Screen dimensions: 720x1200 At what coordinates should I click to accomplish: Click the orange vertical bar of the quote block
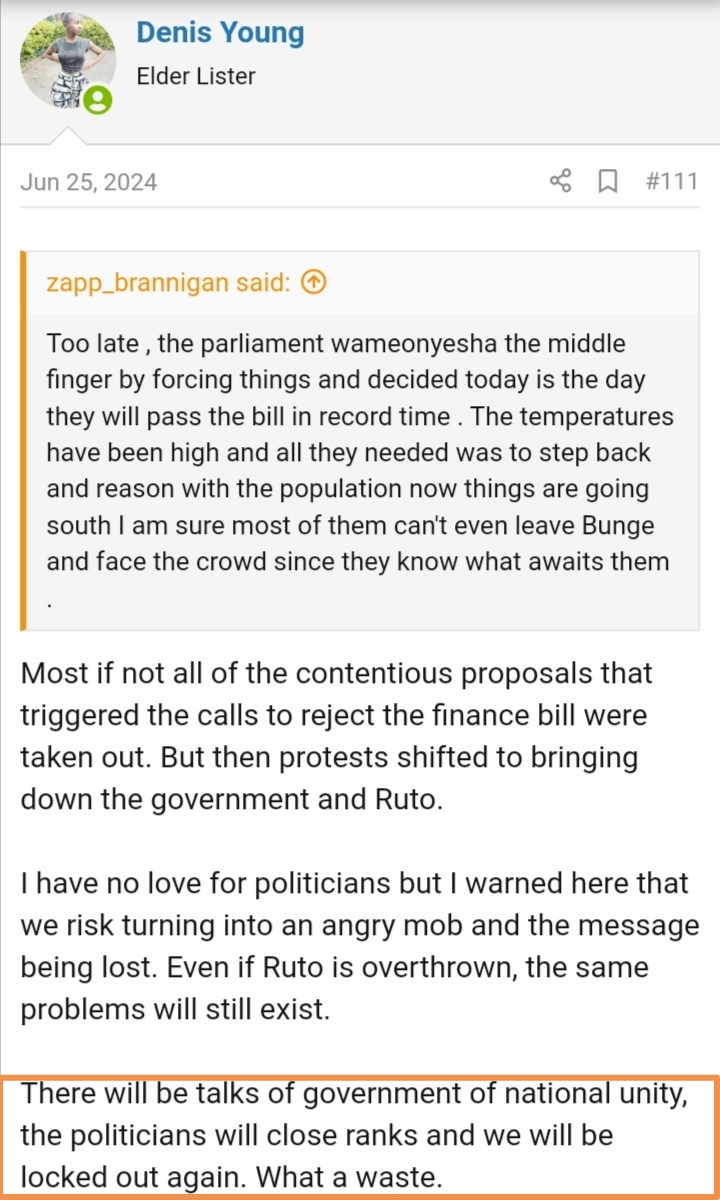coord(24,440)
